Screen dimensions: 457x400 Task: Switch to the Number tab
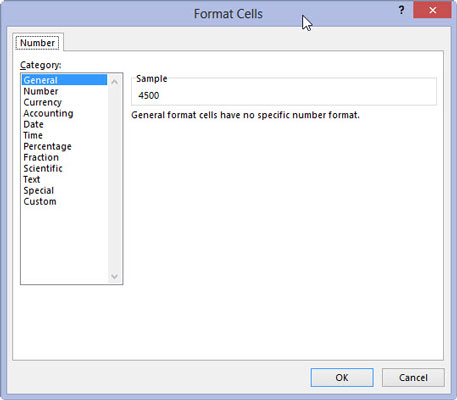tap(37, 43)
